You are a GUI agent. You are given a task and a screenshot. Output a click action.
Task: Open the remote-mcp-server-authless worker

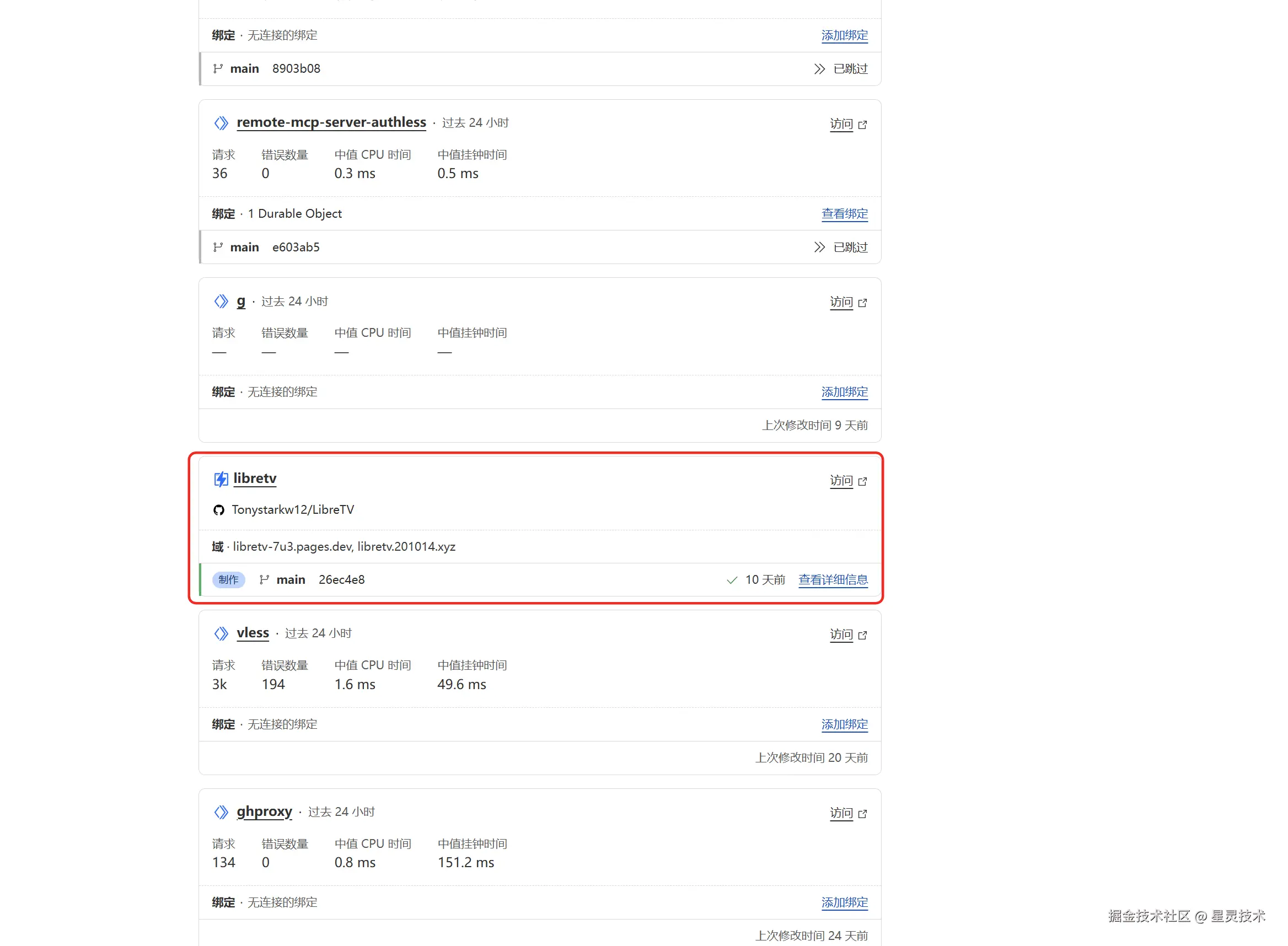[331, 122]
